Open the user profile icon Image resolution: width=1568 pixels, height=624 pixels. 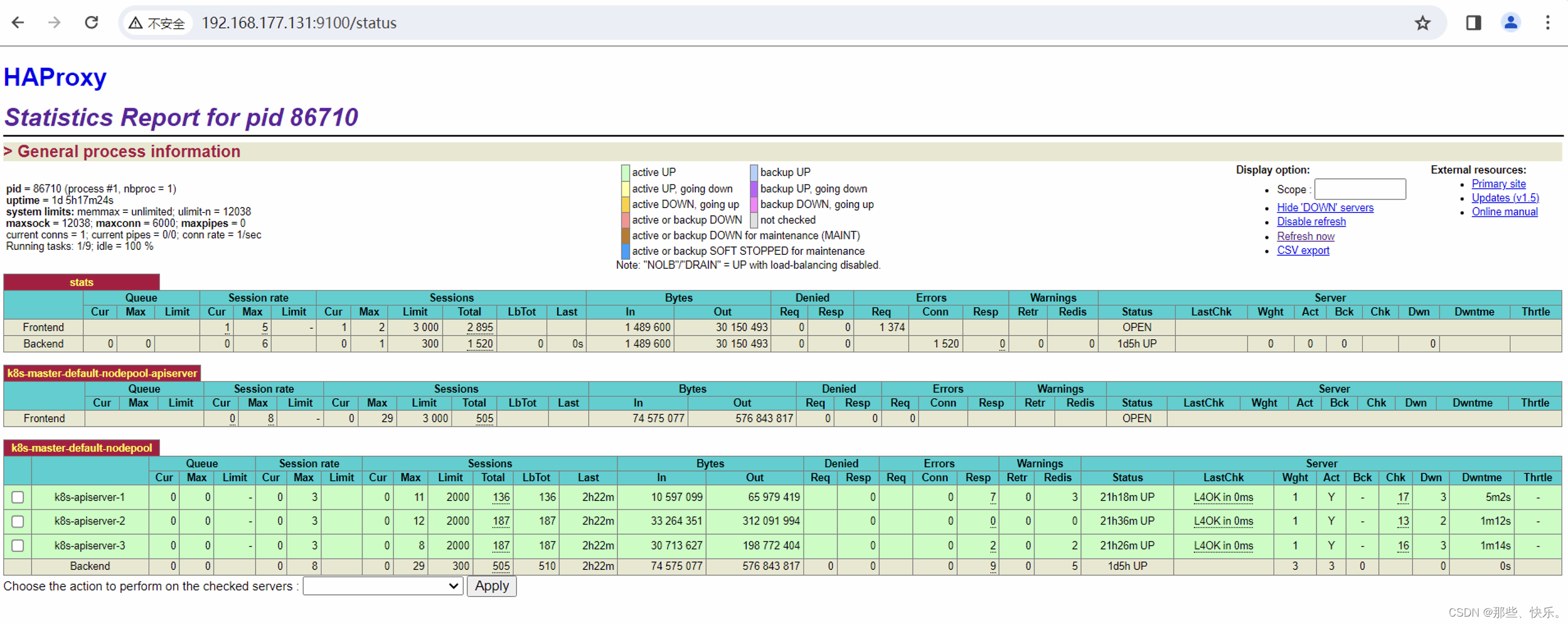pos(1510,23)
